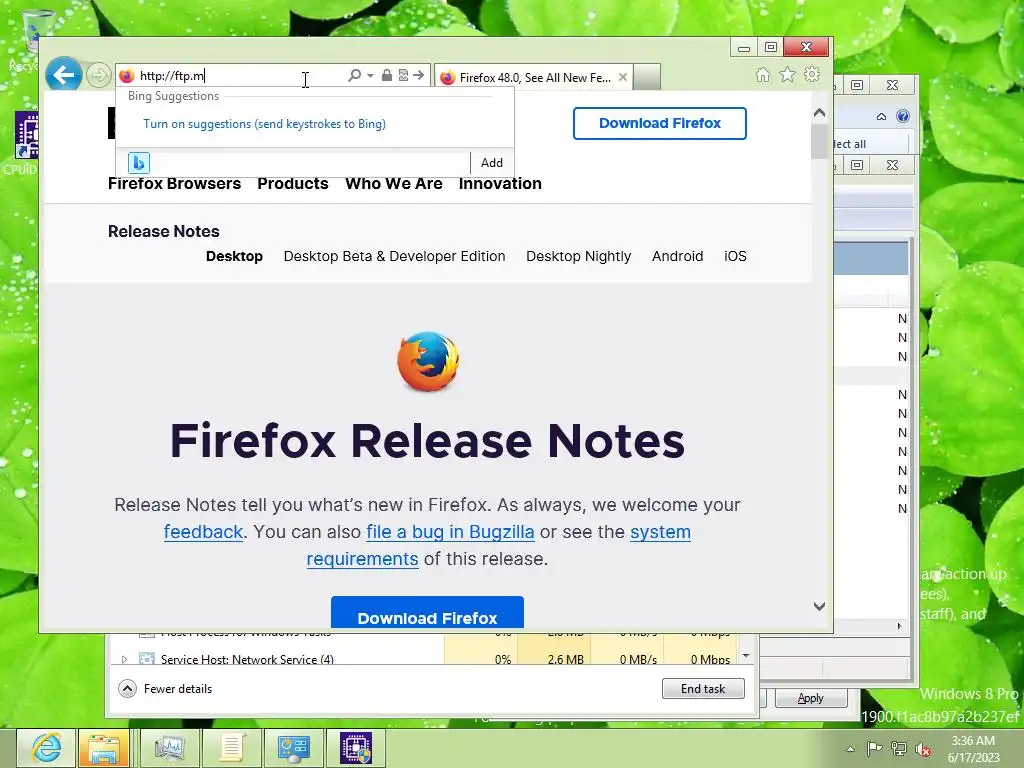The width and height of the screenshot is (1024, 768).
Task: Click the Task Manager list scroll down arrow
Action: coord(746,656)
